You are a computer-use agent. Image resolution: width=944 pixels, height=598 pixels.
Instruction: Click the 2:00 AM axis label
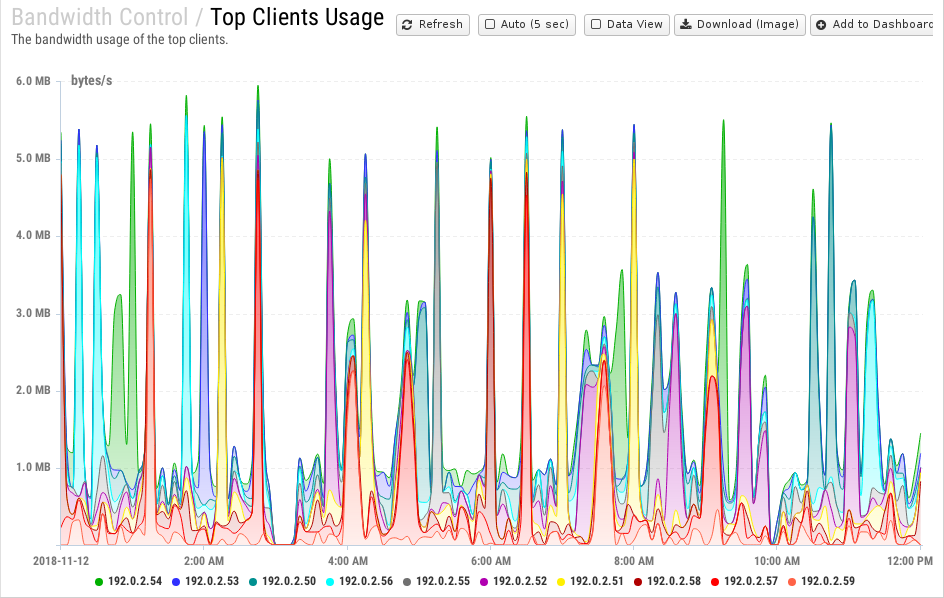(204, 561)
